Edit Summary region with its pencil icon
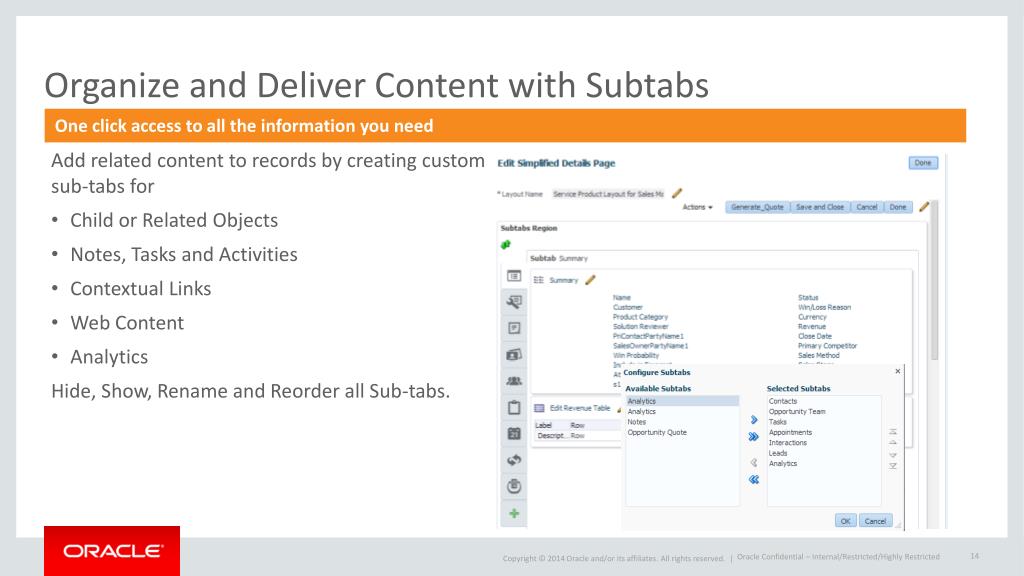 coord(590,280)
